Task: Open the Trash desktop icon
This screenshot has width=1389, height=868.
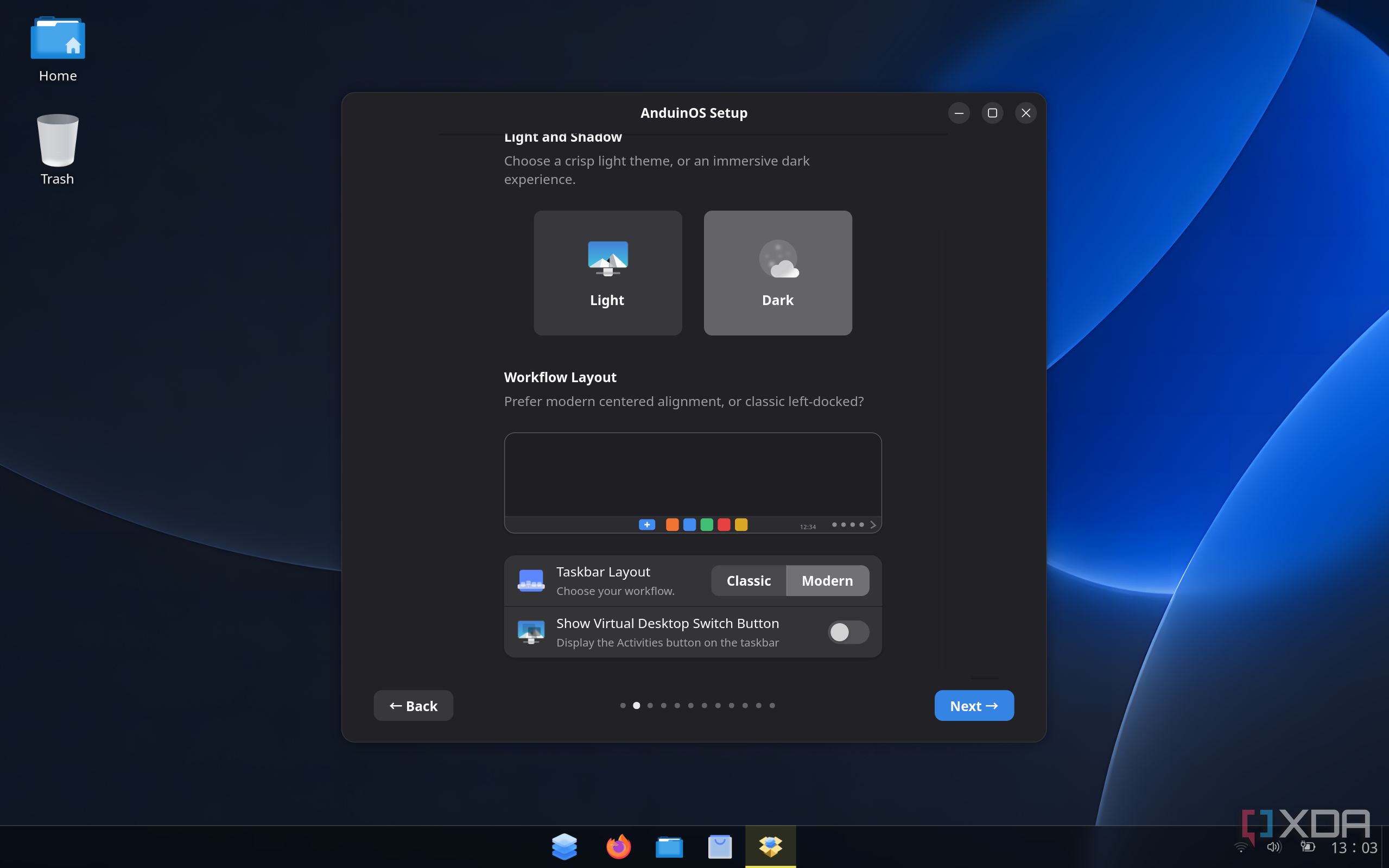Action: click(58, 149)
